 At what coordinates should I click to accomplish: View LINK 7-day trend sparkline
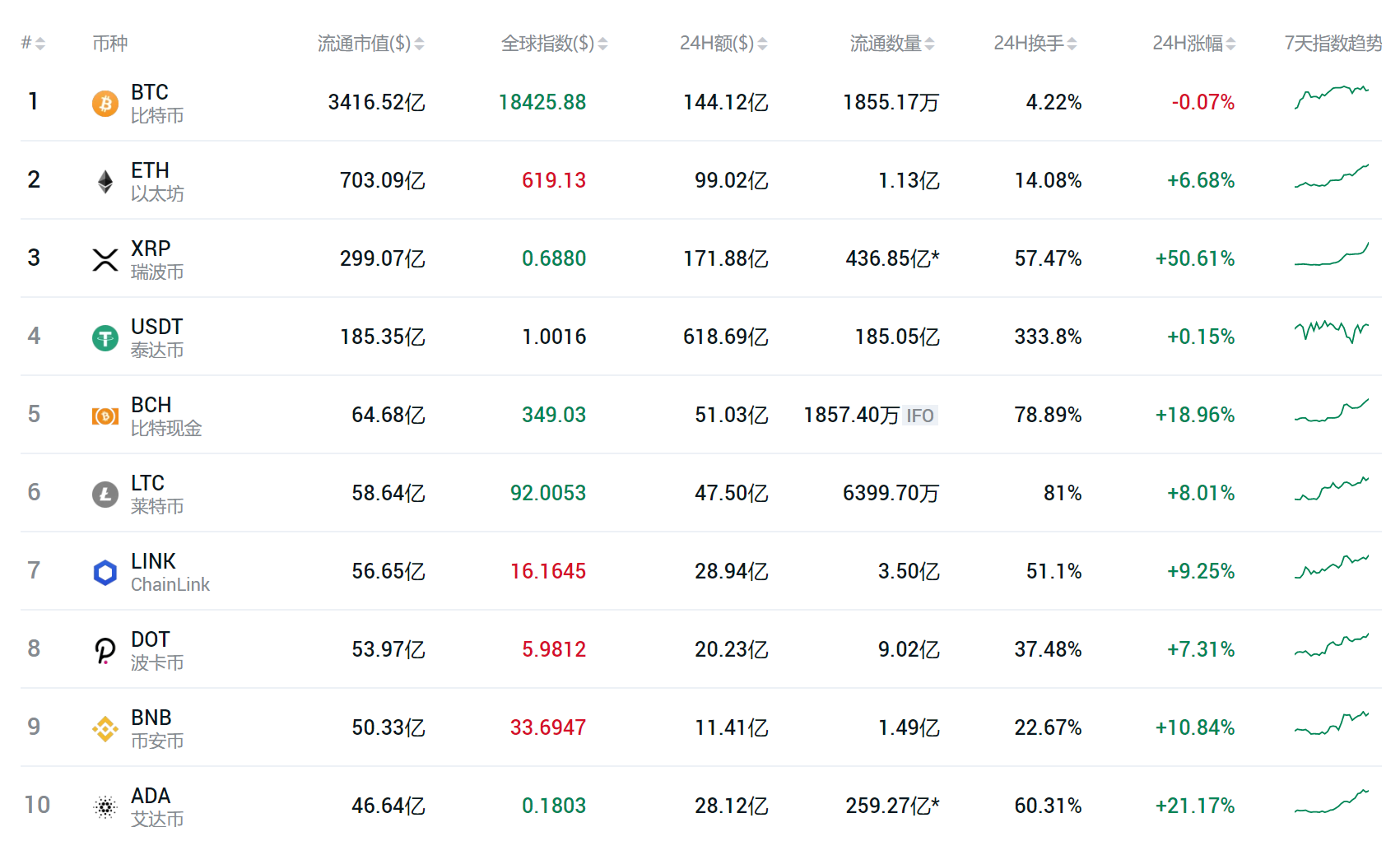click(1332, 566)
